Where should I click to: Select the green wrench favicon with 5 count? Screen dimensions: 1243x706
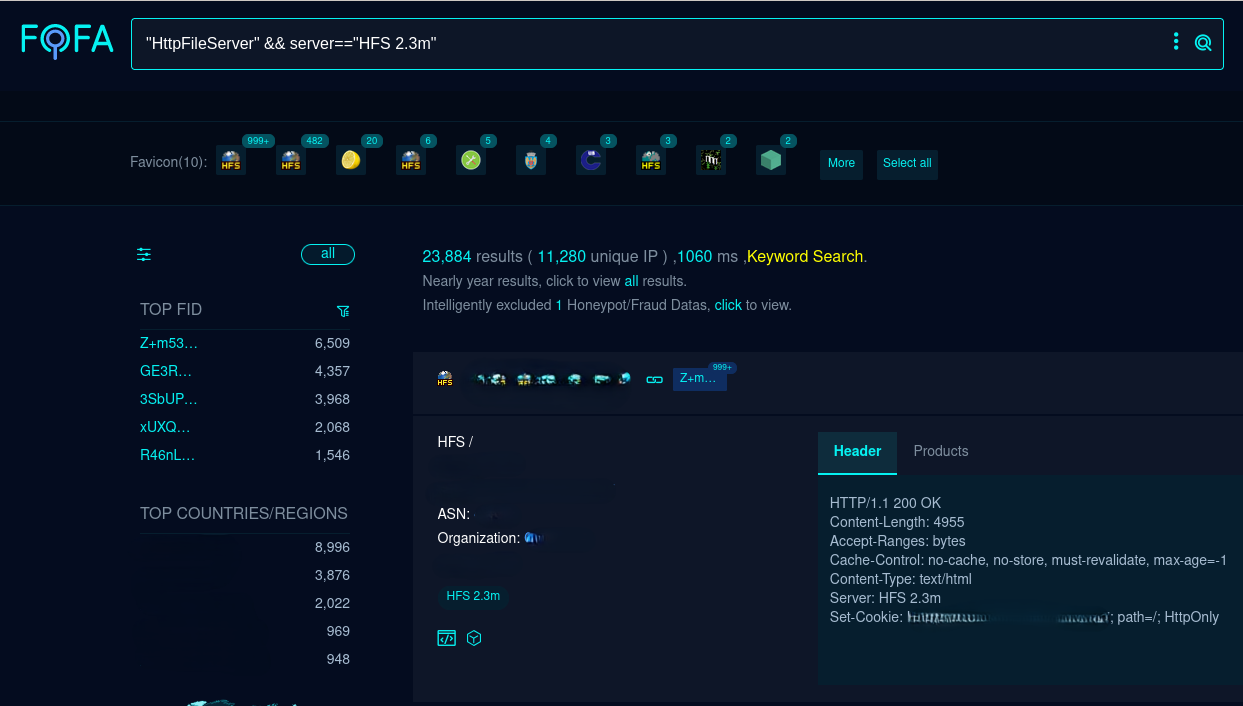(x=471, y=160)
